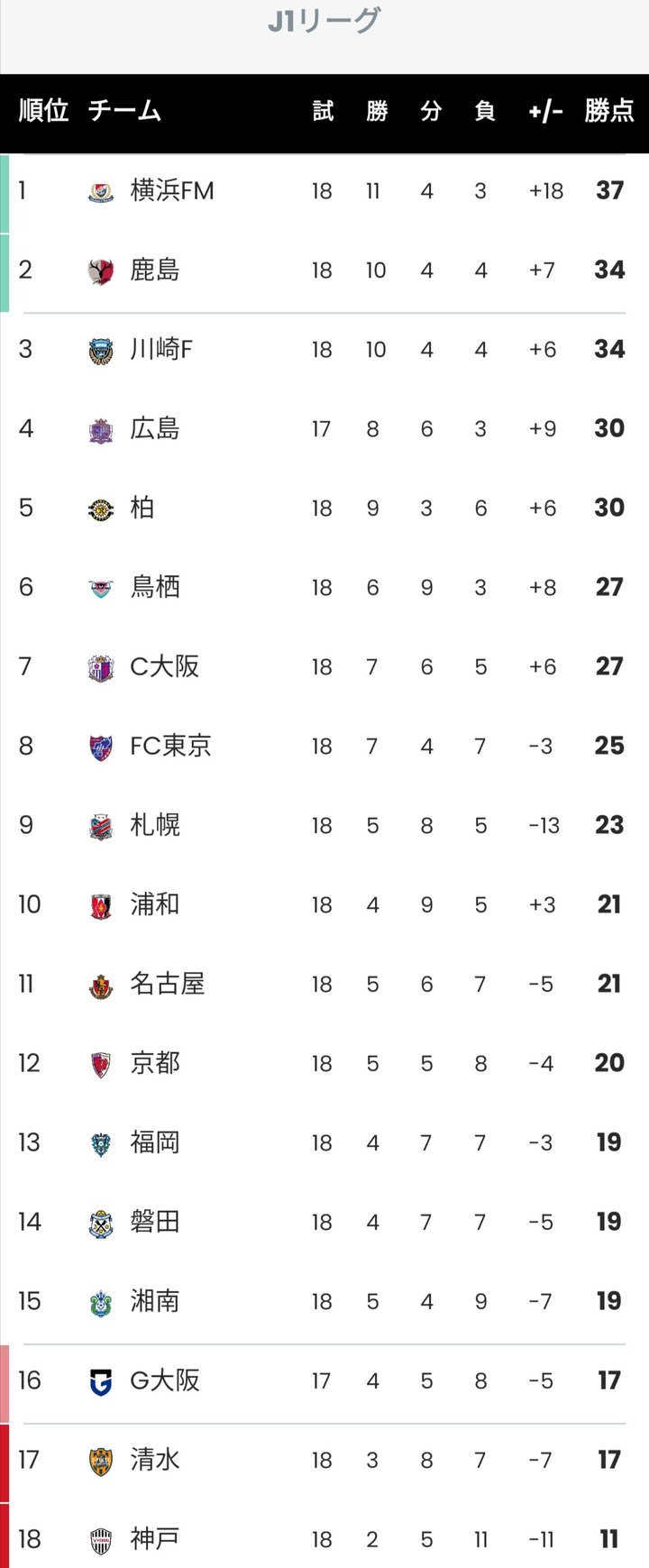Select the +/- goal difference header
Image resolution: width=649 pixels, height=1568 pixels.
coord(545,111)
